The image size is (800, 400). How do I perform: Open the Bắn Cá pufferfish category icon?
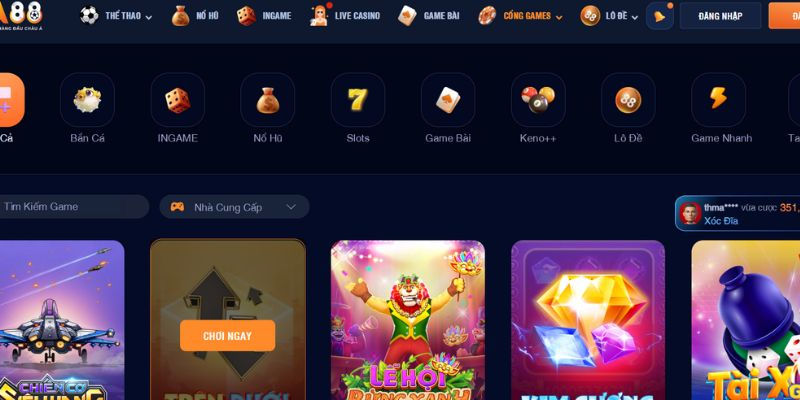(x=87, y=100)
